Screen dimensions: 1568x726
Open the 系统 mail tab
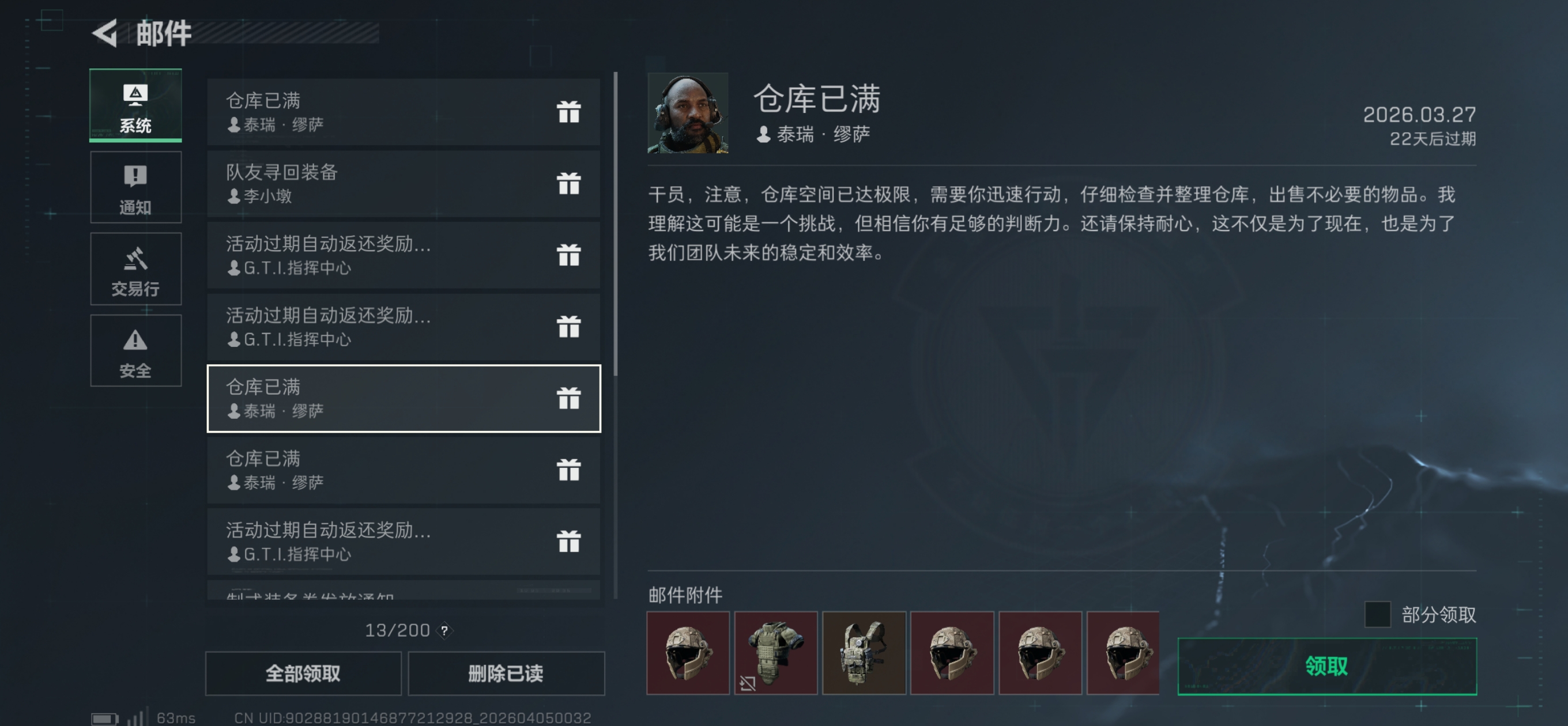pyautogui.click(x=135, y=105)
